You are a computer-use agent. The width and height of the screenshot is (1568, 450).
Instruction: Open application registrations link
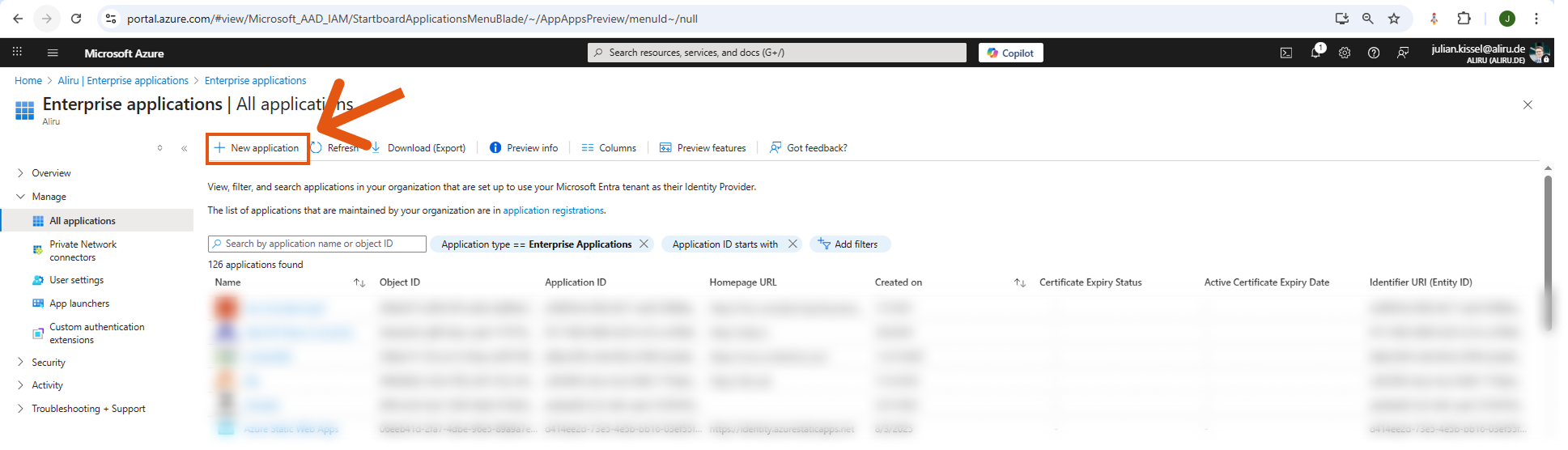click(x=553, y=210)
